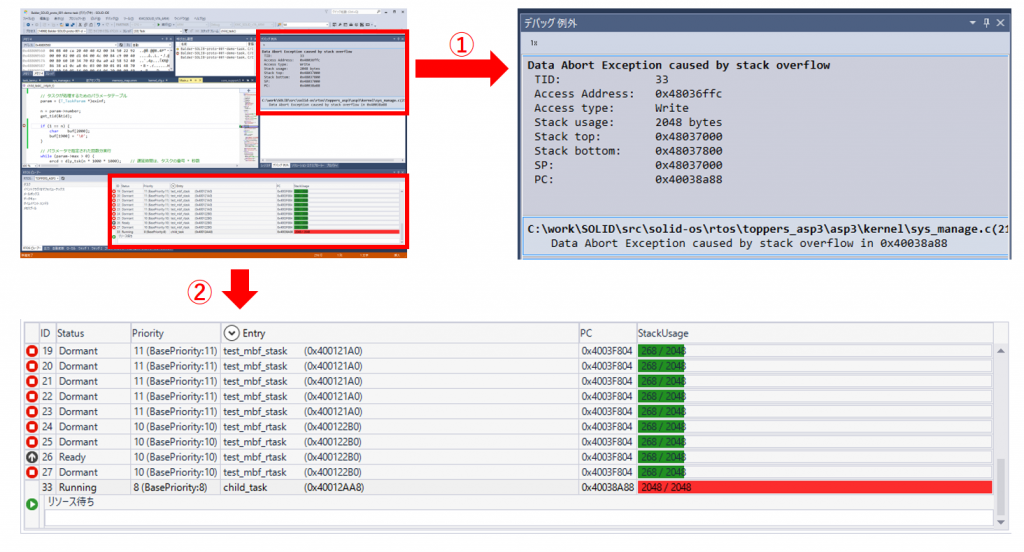
Task: Click the Dormant status icon for task 19
Action: click(31, 351)
